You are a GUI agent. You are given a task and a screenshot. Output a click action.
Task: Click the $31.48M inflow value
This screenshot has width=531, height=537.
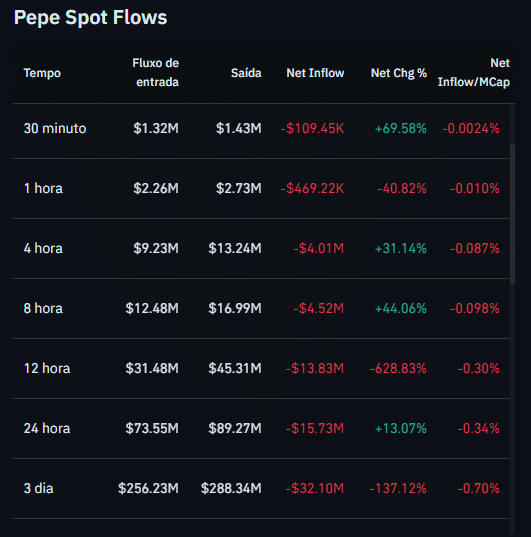pos(152,369)
